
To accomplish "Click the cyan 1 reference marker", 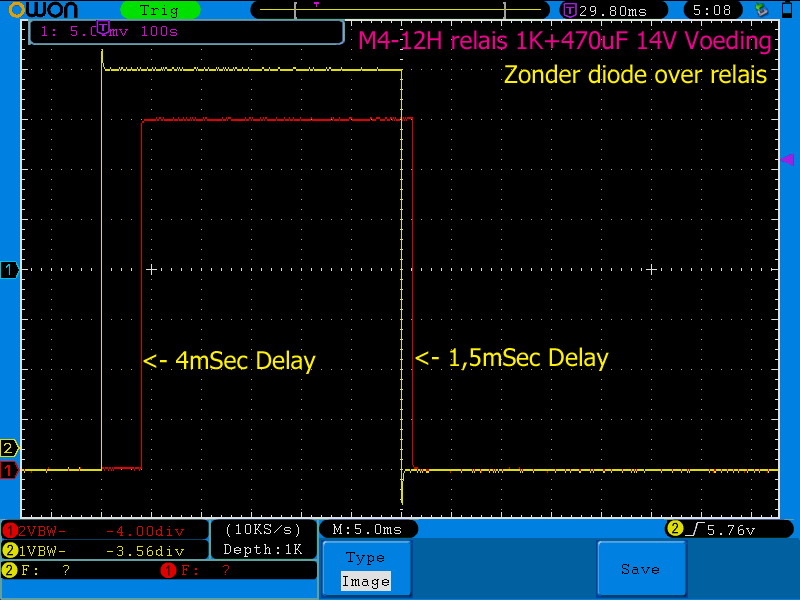I will pyautogui.click(x=9, y=269).
